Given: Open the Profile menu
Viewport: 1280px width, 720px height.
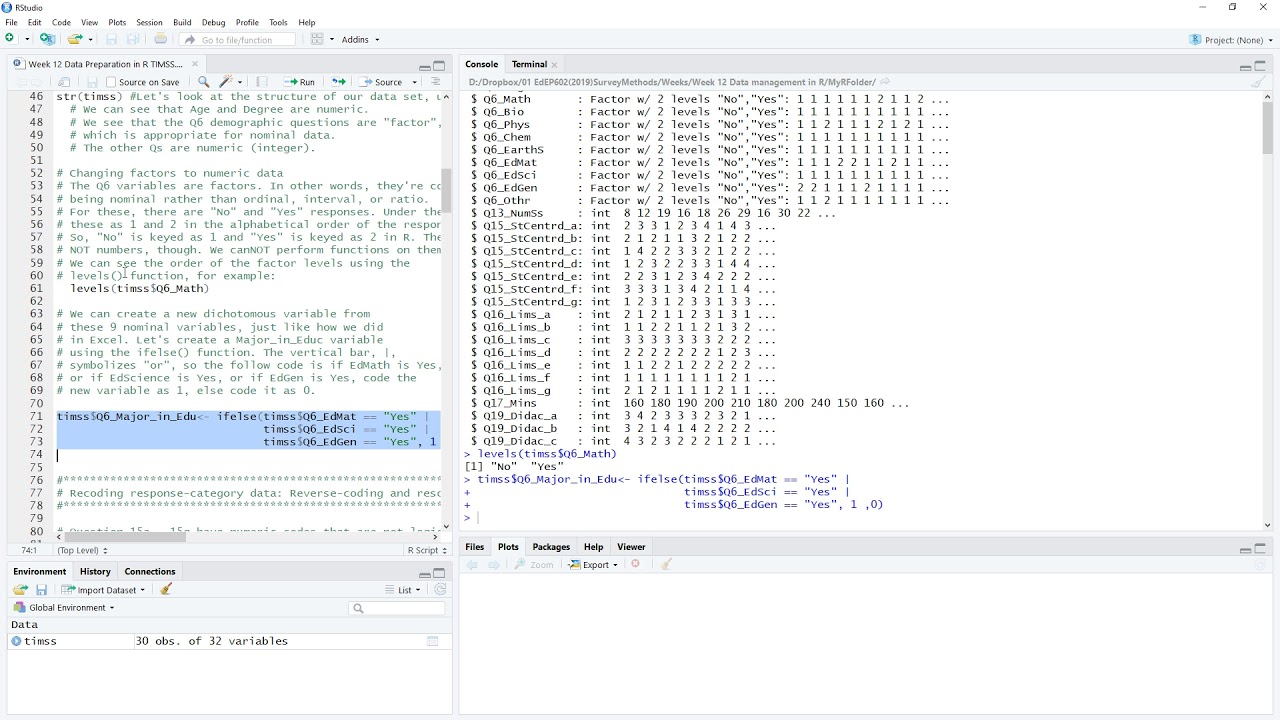Looking at the screenshot, I should point(247,22).
